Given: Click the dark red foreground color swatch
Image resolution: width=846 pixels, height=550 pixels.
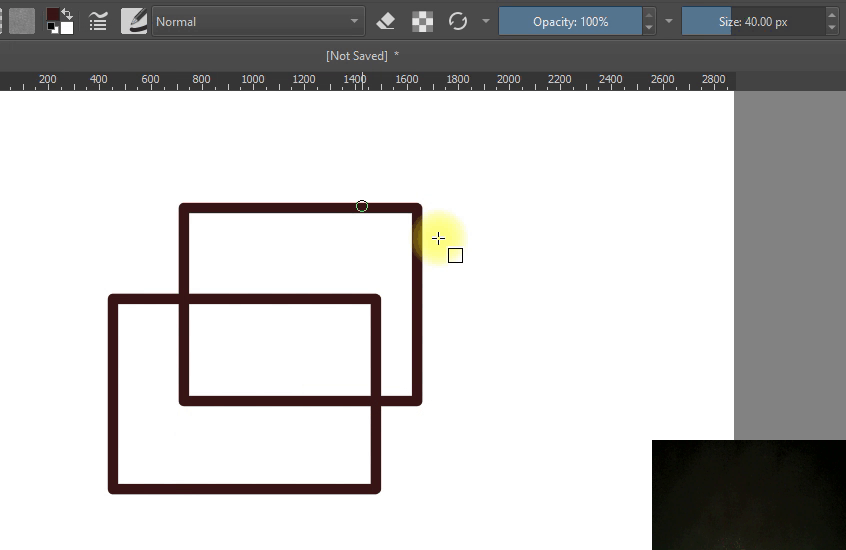Looking at the screenshot, I should 52,15.
